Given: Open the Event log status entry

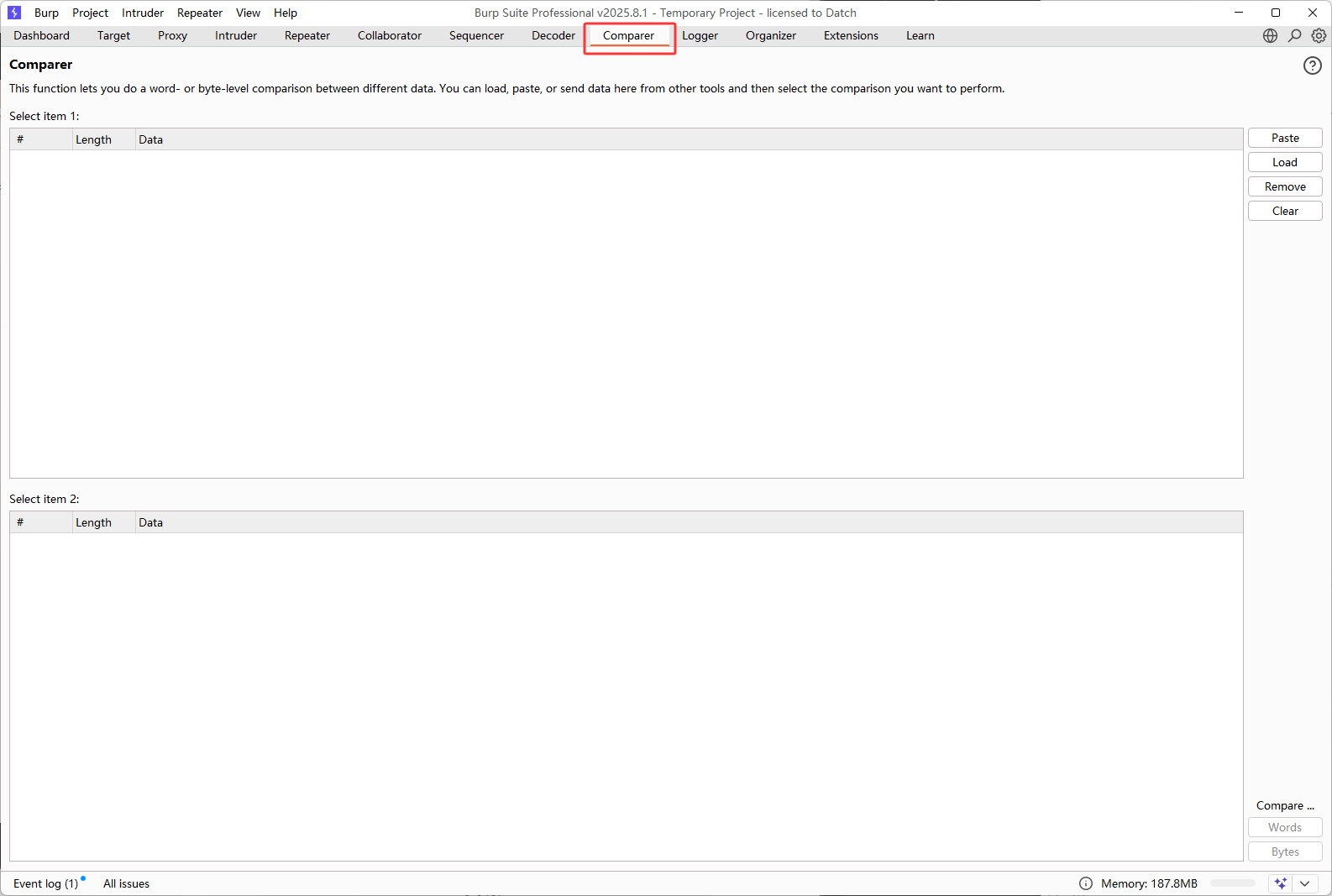Looking at the screenshot, I should click(46, 883).
